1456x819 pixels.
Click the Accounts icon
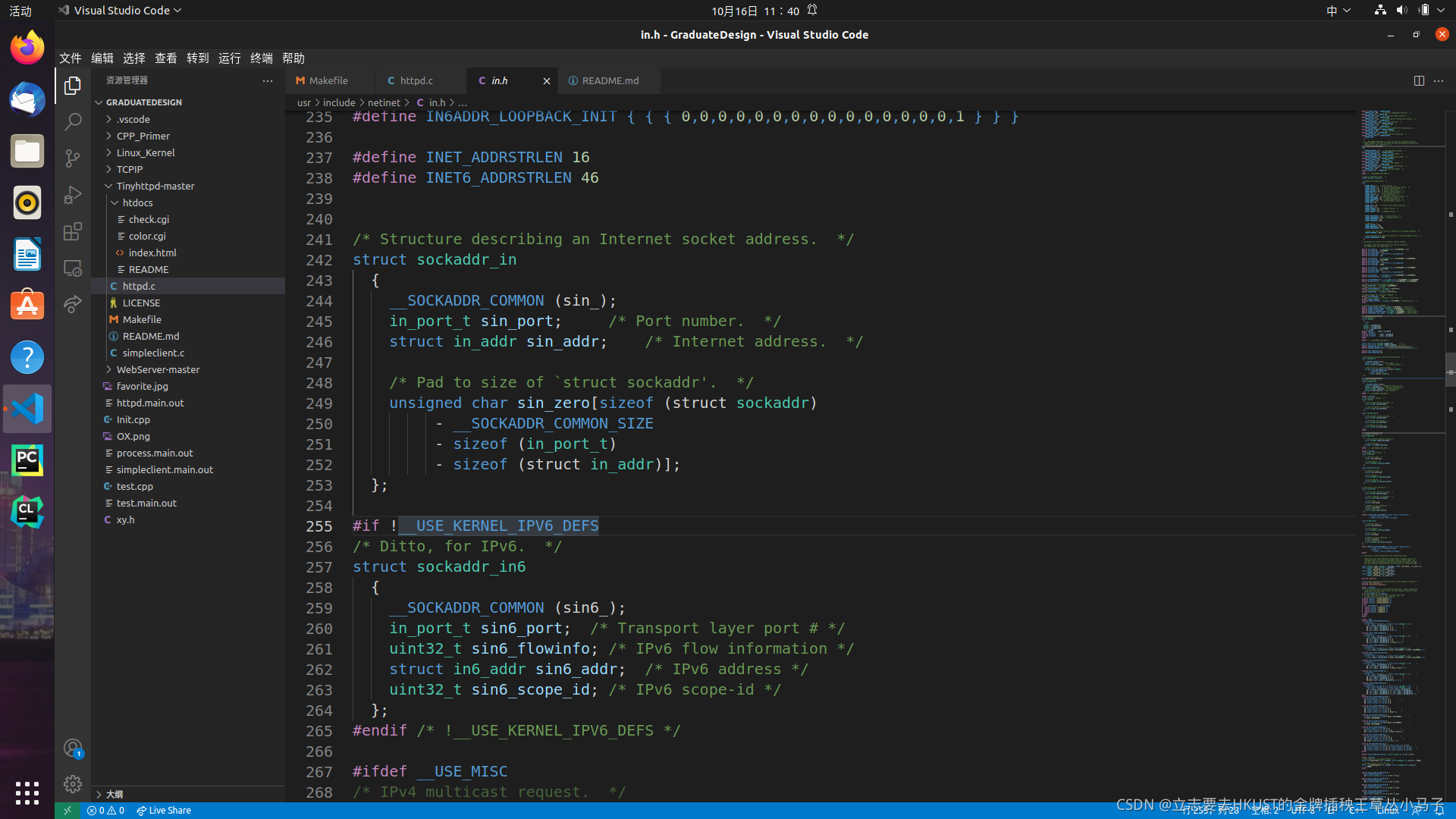click(73, 748)
